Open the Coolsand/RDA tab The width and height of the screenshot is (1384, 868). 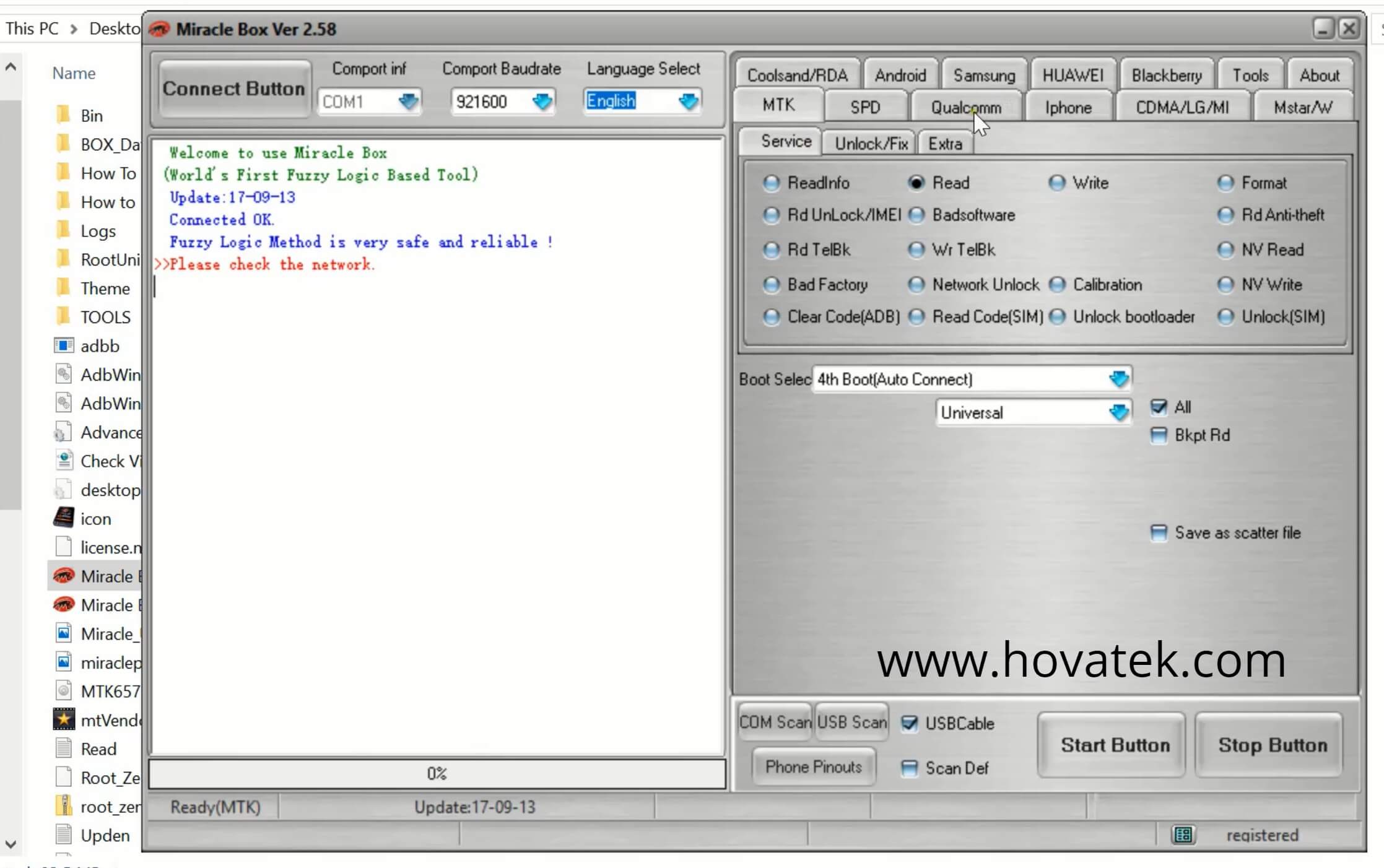click(797, 75)
